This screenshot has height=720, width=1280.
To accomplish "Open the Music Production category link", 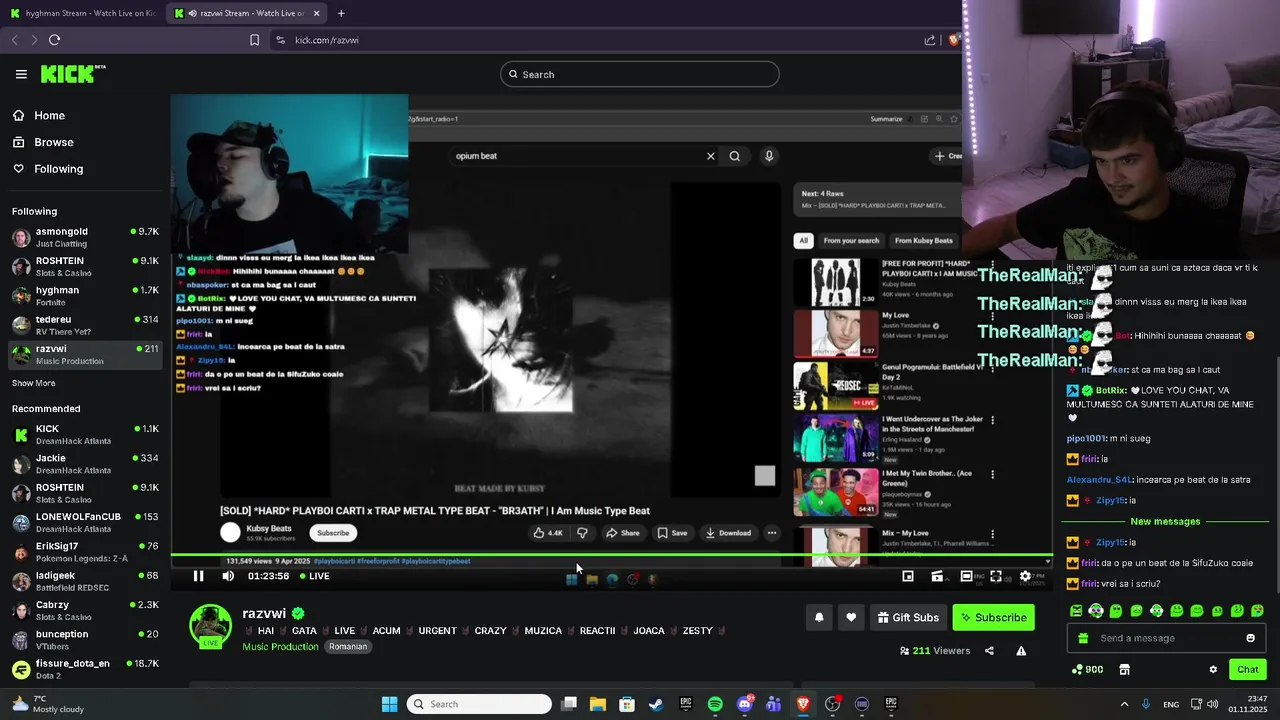I will pos(280,647).
